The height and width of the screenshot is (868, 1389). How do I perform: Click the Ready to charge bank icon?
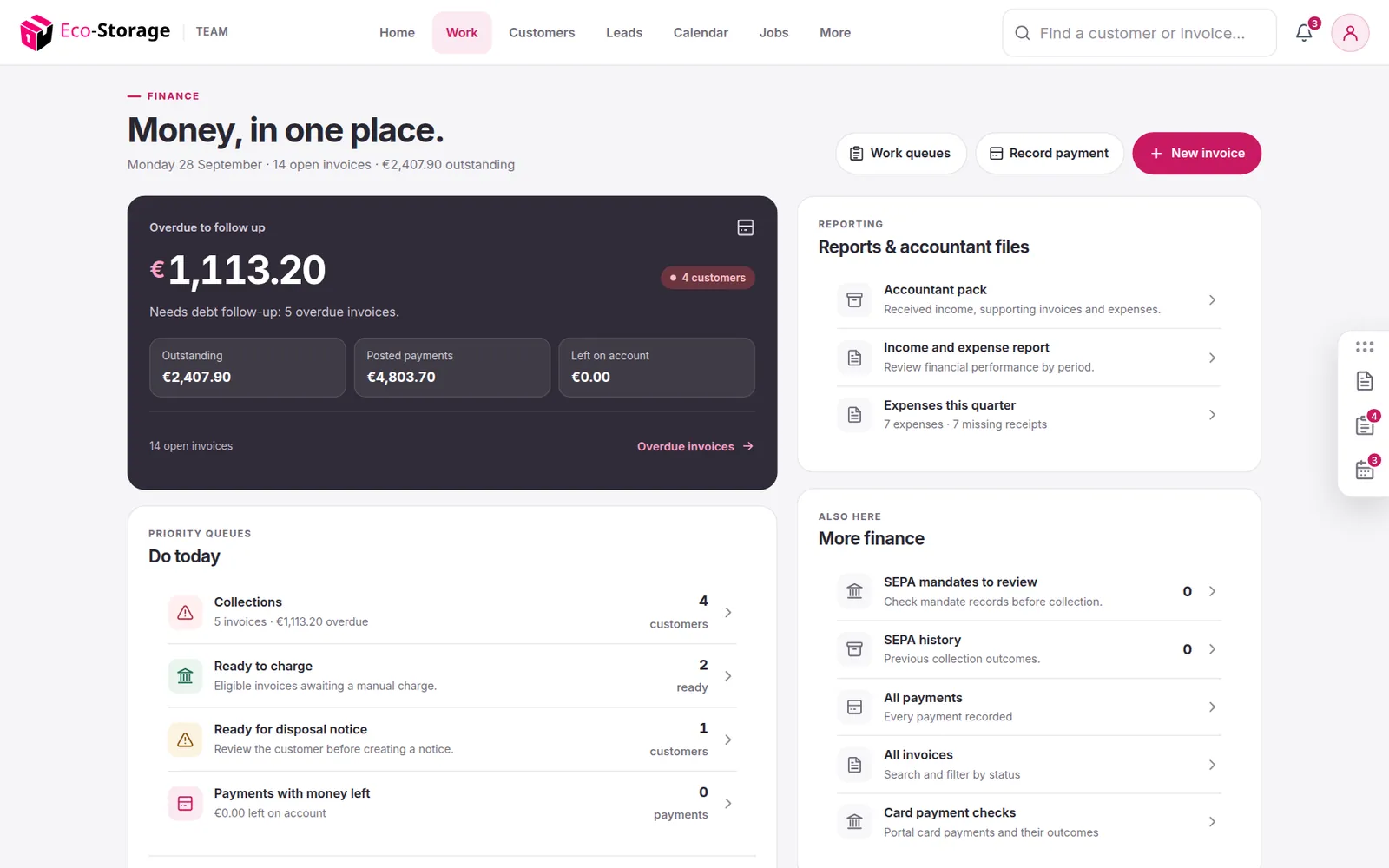(x=185, y=676)
